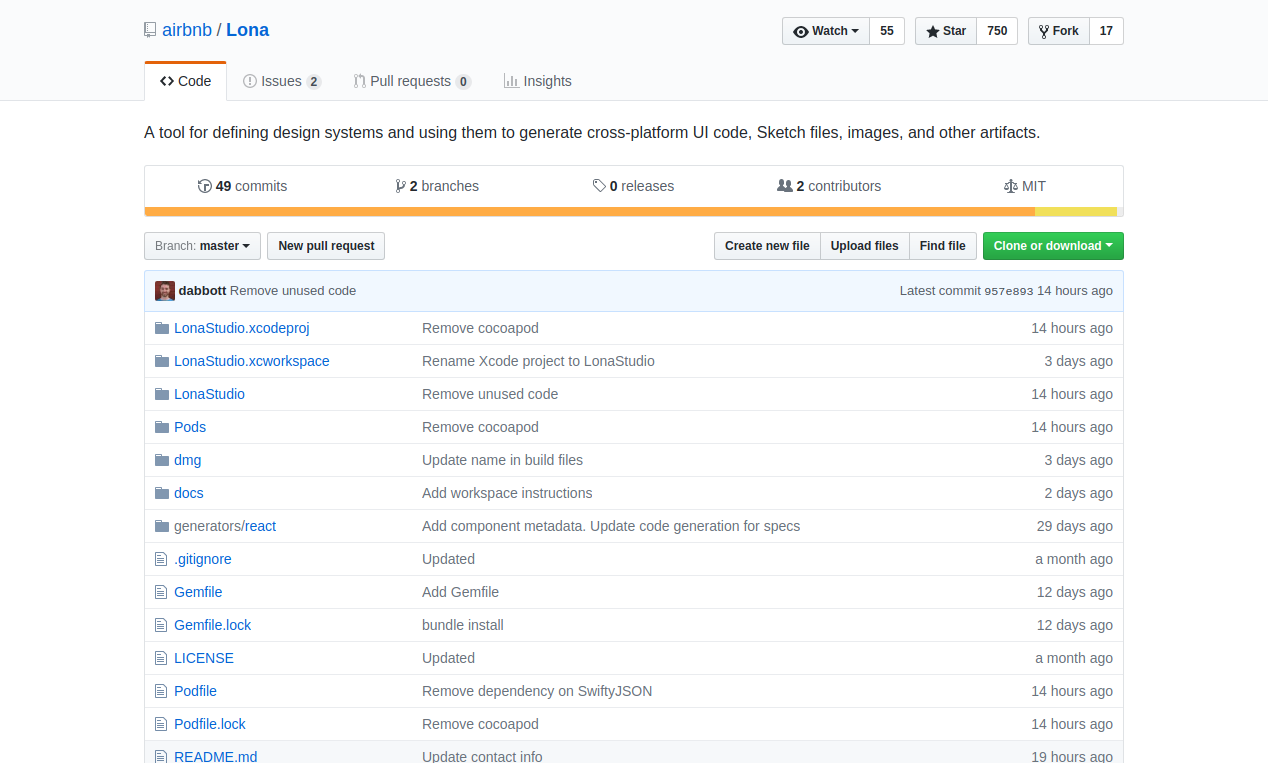Click the Upload files button
The image size is (1268, 763).
864,246
